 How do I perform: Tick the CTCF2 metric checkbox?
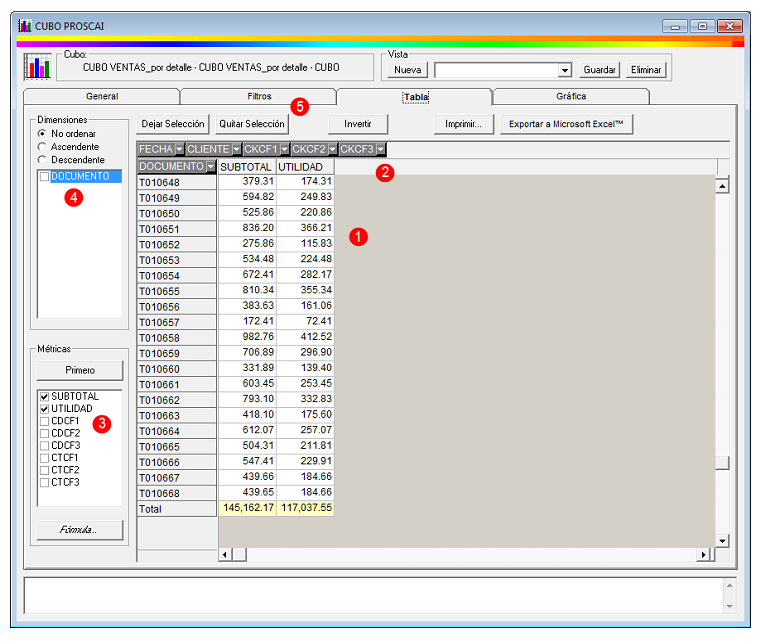(44, 470)
